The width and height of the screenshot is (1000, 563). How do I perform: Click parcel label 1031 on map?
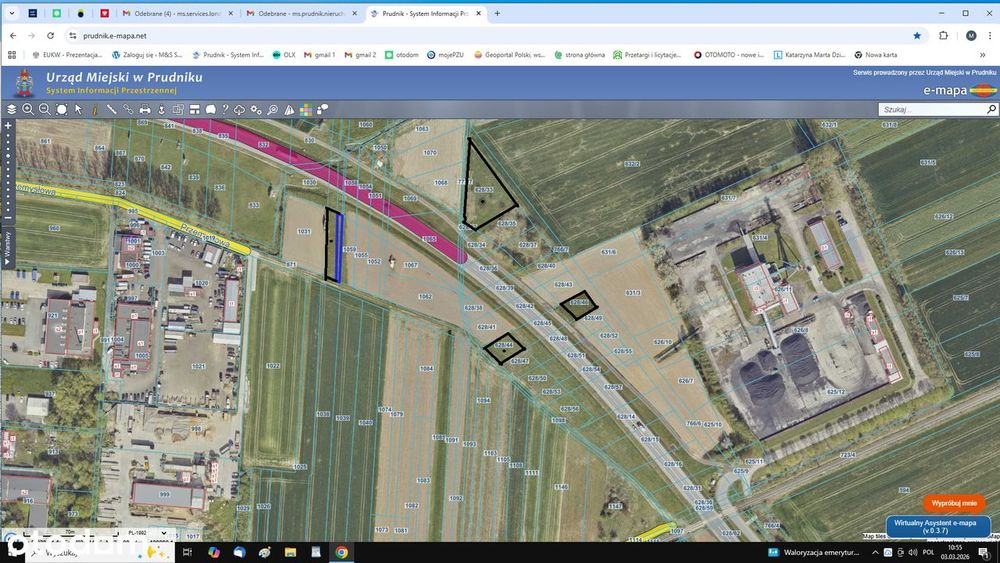pyautogui.click(x=304, y=231)
